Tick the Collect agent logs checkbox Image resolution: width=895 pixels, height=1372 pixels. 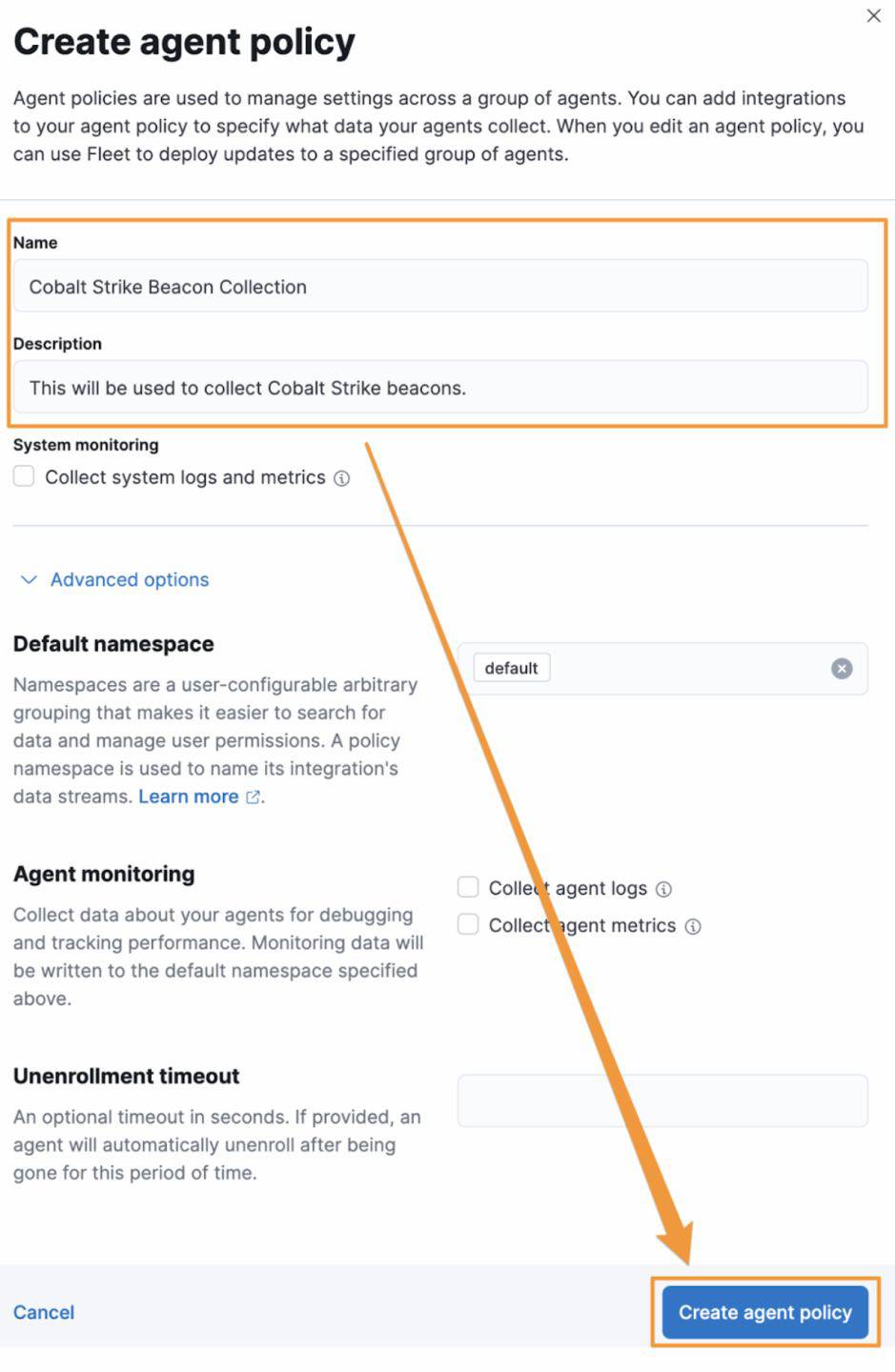(x=468, y=888)
